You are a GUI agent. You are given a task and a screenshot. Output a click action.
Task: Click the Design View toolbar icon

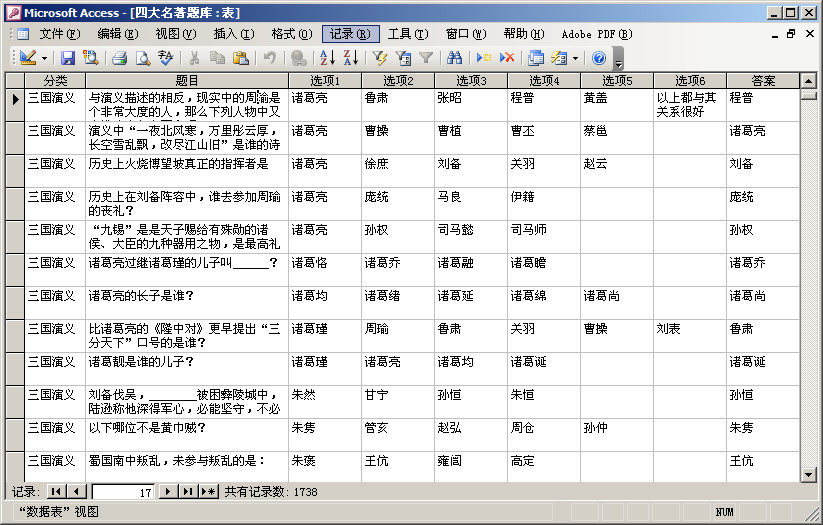tap(27, 57)
